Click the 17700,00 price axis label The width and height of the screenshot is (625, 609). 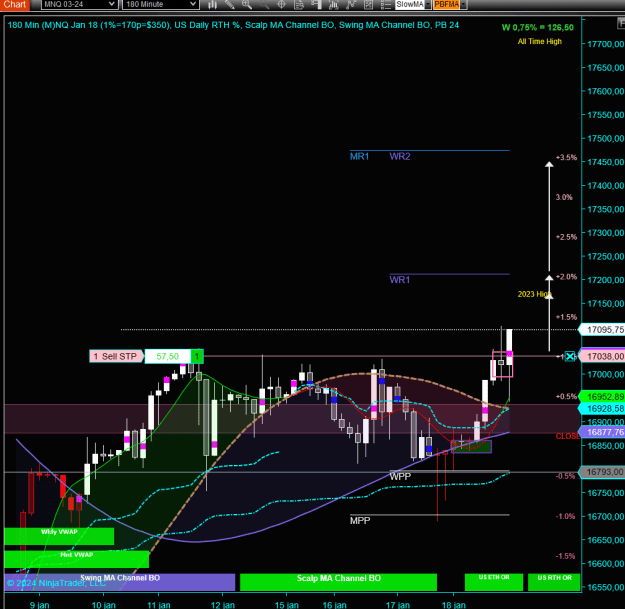606,44
